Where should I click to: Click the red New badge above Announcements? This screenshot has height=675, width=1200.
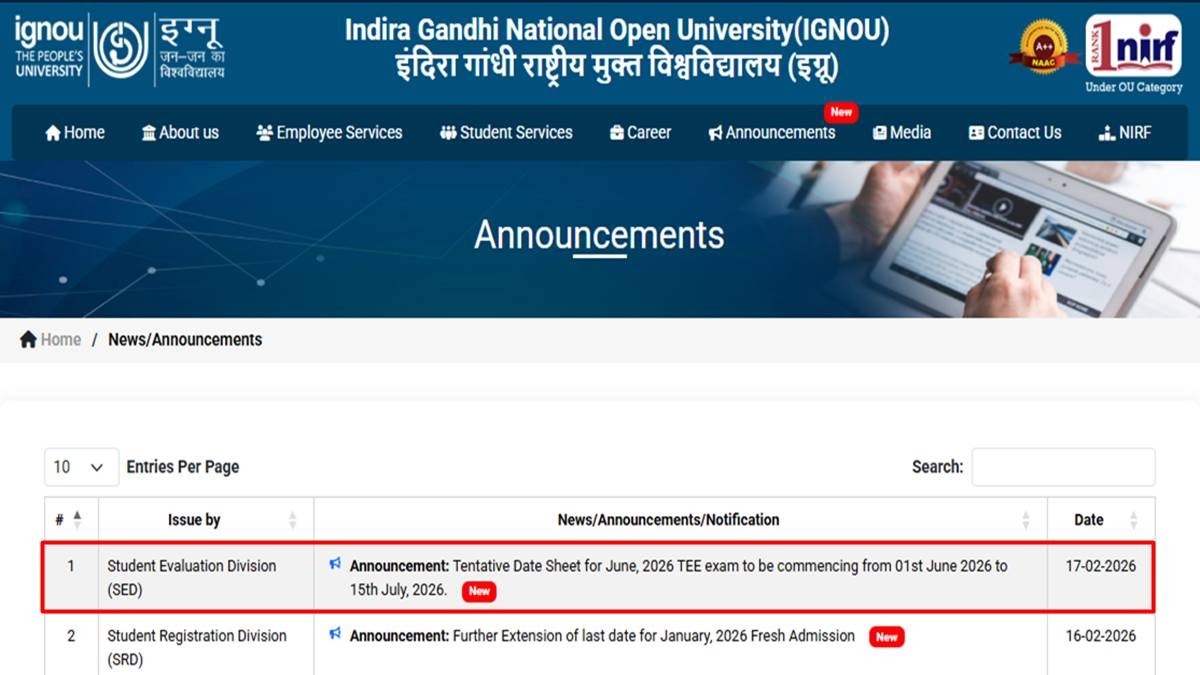[x=841, y=112]
